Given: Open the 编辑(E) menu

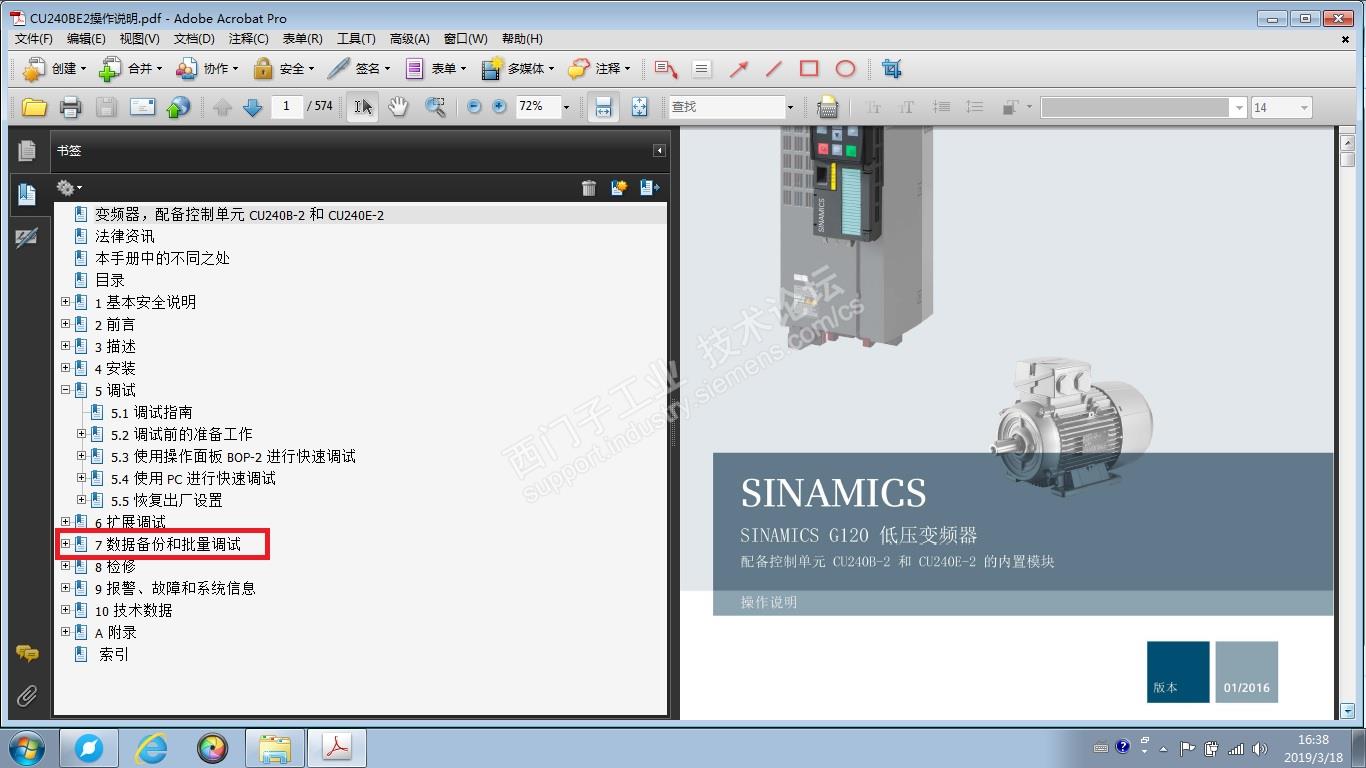Looking at the screenshot, I should point(86,39).
